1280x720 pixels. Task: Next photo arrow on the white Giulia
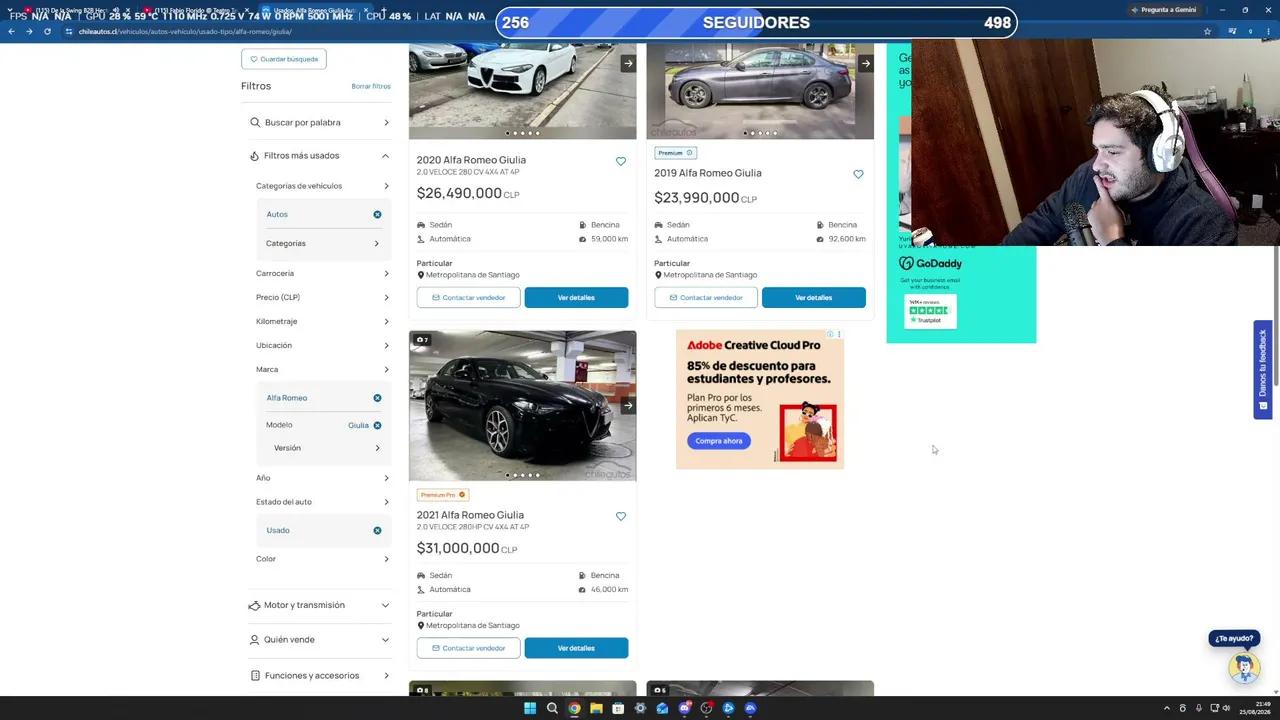(628, 63)
